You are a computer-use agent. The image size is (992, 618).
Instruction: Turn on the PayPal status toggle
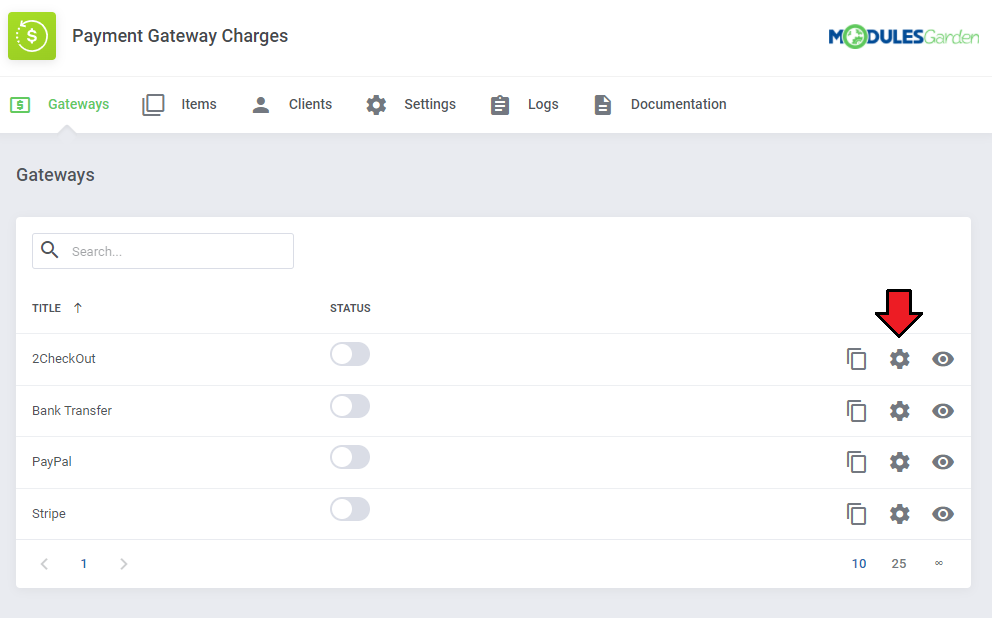click(x=350, y=457)
